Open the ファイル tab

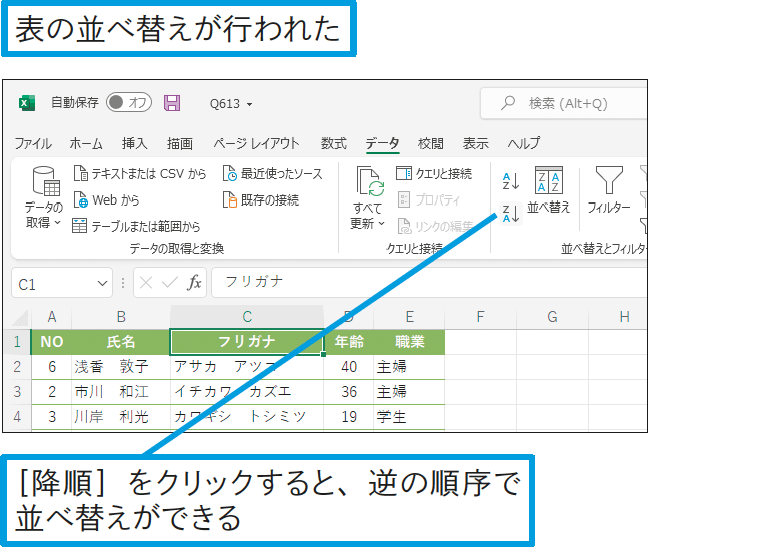(33, 143)
